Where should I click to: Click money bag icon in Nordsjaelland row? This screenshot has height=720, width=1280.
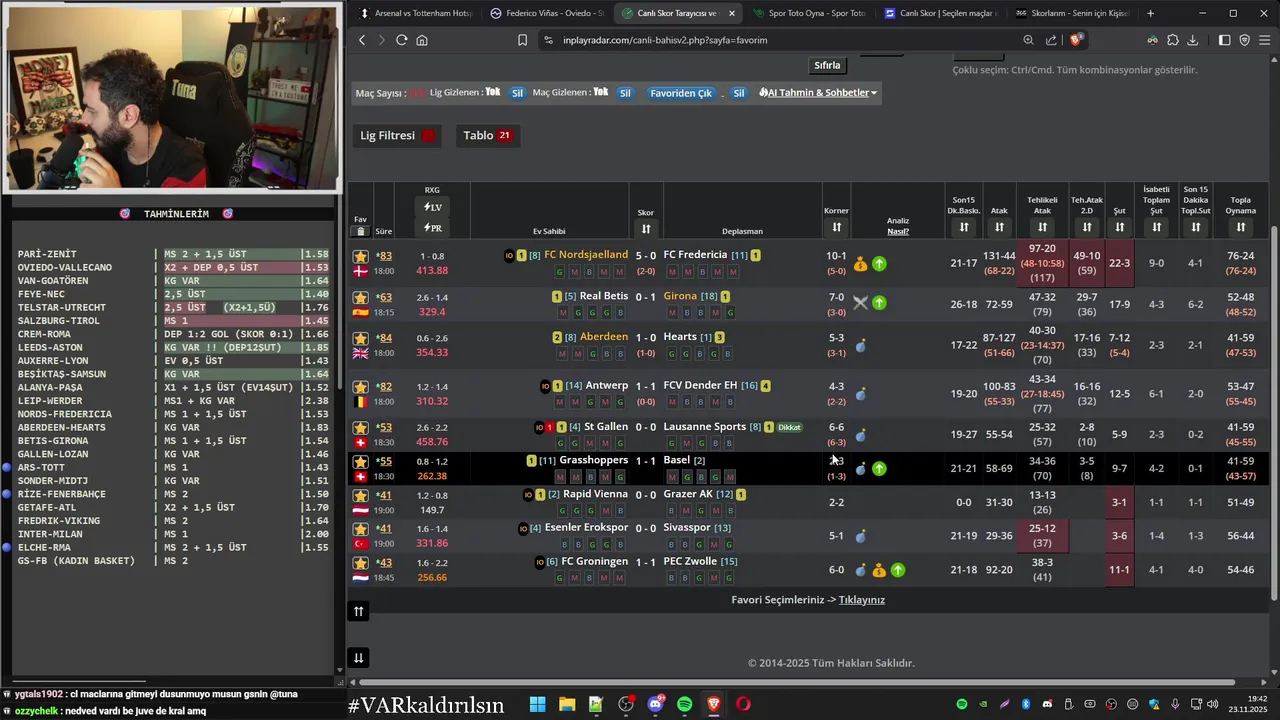[x=860, y=264]
